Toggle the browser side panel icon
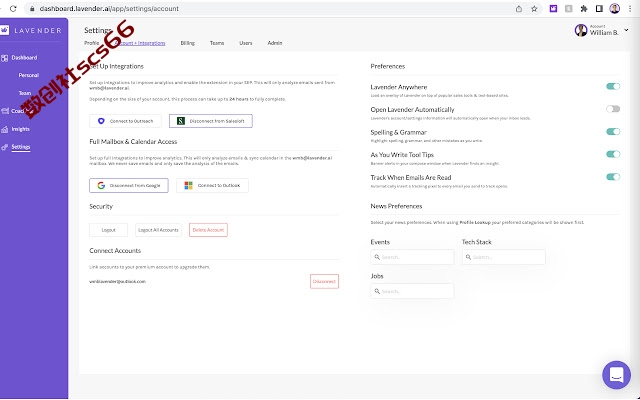 click(x=599, y=9)
